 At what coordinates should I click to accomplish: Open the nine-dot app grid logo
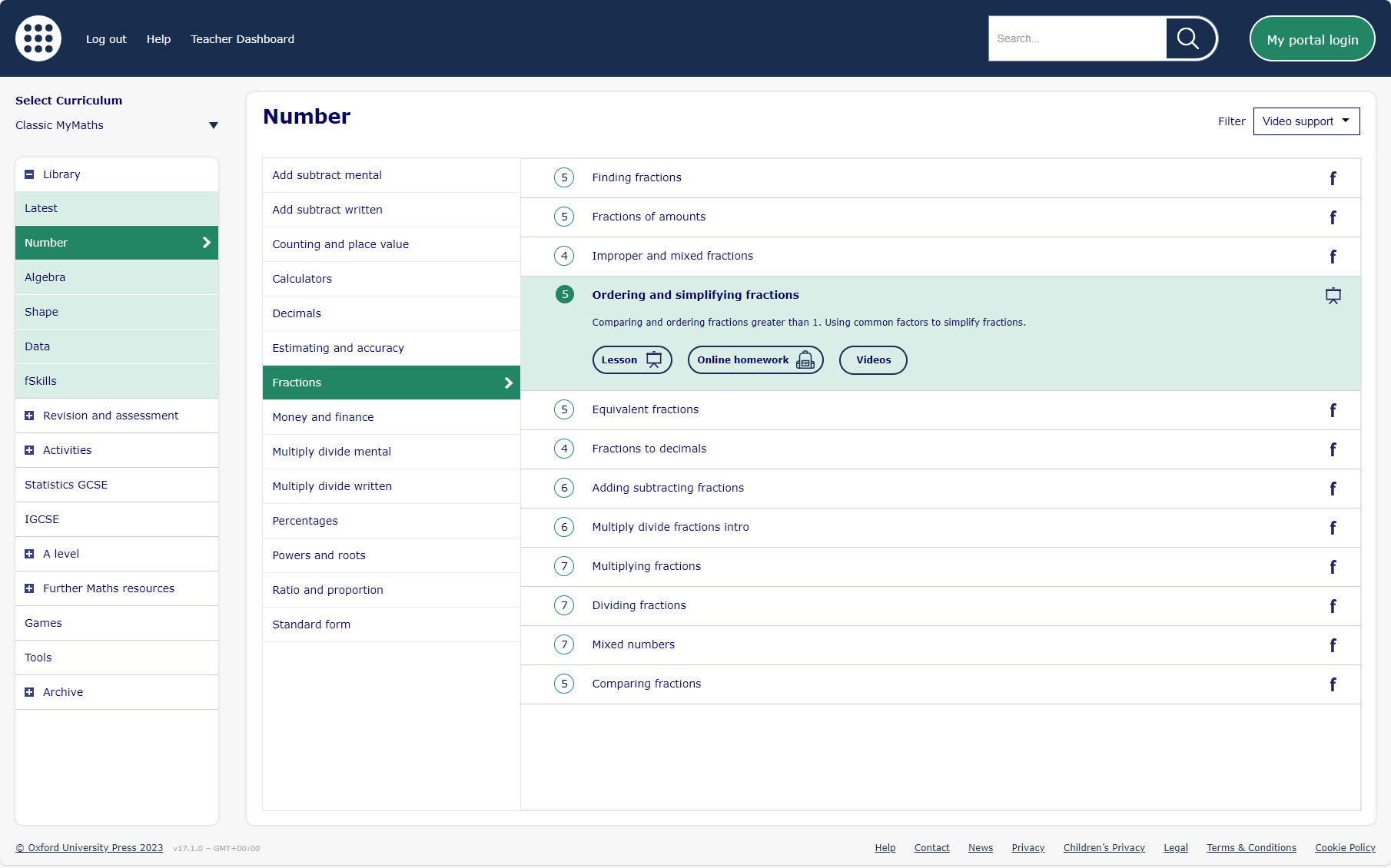tap(38, 38)
